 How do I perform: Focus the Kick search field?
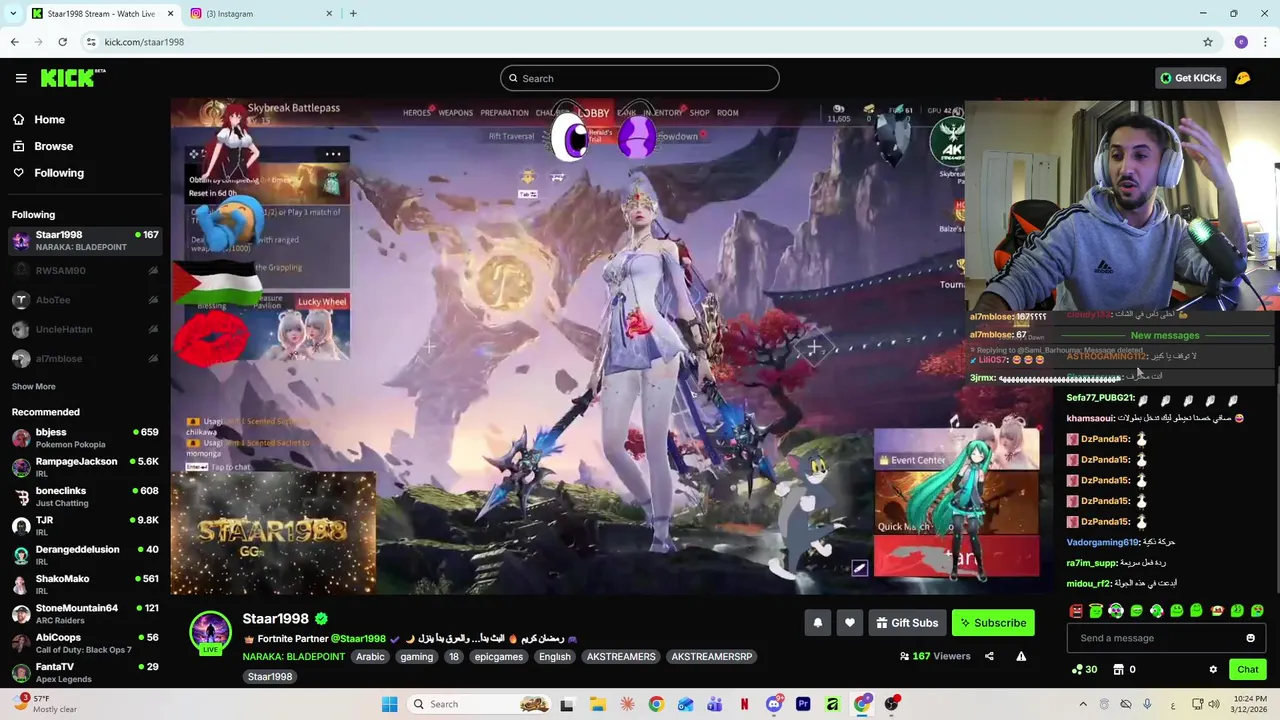640,78
